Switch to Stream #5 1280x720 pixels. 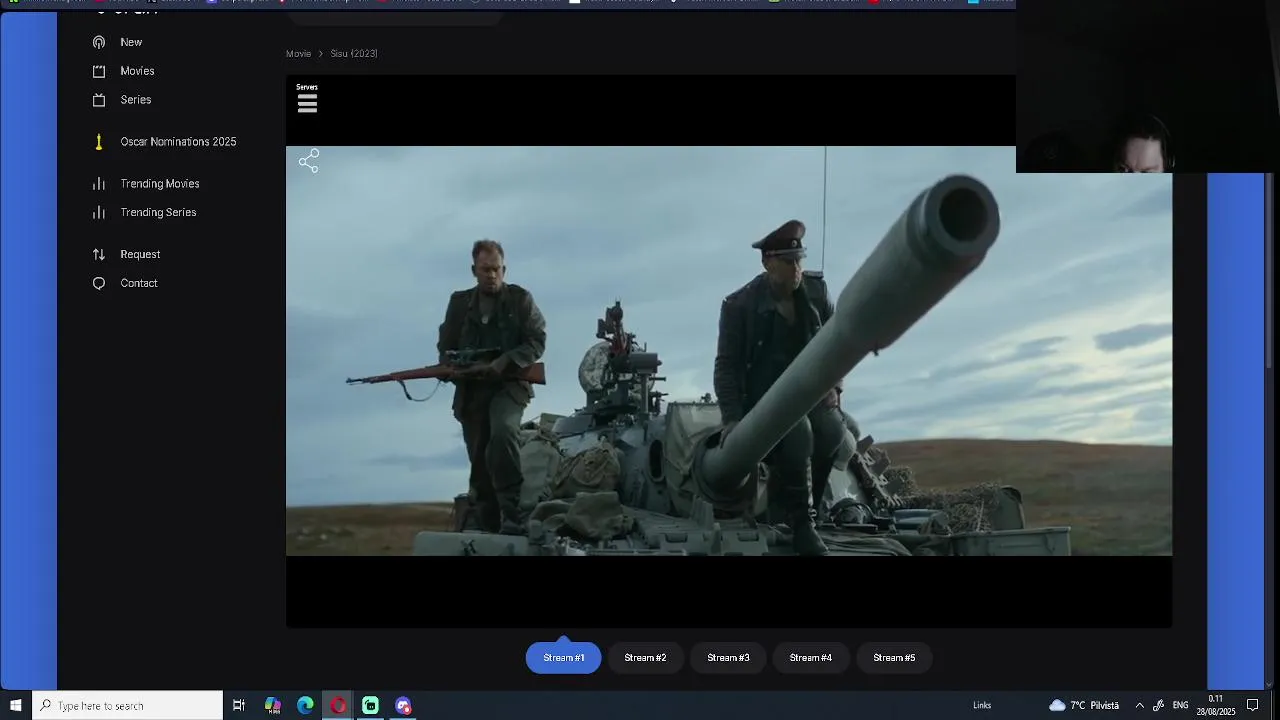pyautogui.click(x=894, y=658)
